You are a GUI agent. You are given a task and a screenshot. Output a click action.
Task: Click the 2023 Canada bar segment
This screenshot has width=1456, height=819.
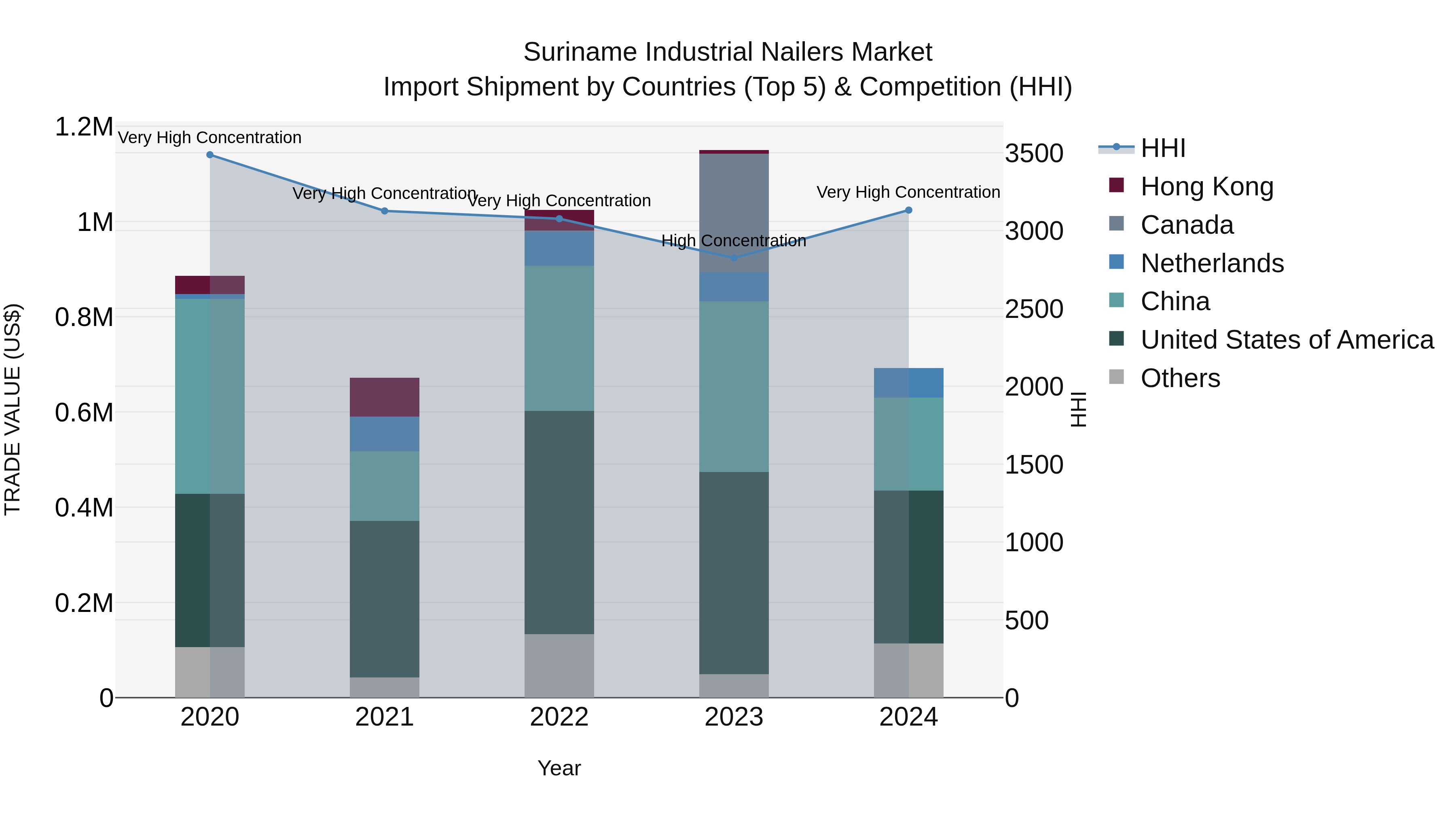click(734, 213)
